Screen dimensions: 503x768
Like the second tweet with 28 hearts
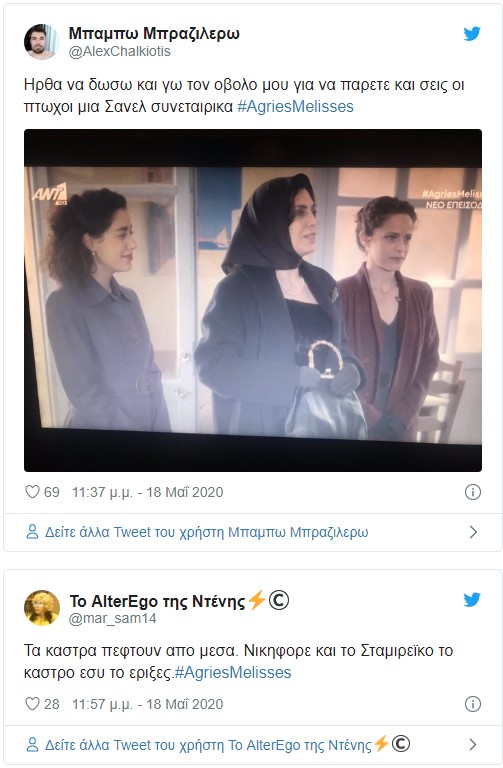click(32, 704)
